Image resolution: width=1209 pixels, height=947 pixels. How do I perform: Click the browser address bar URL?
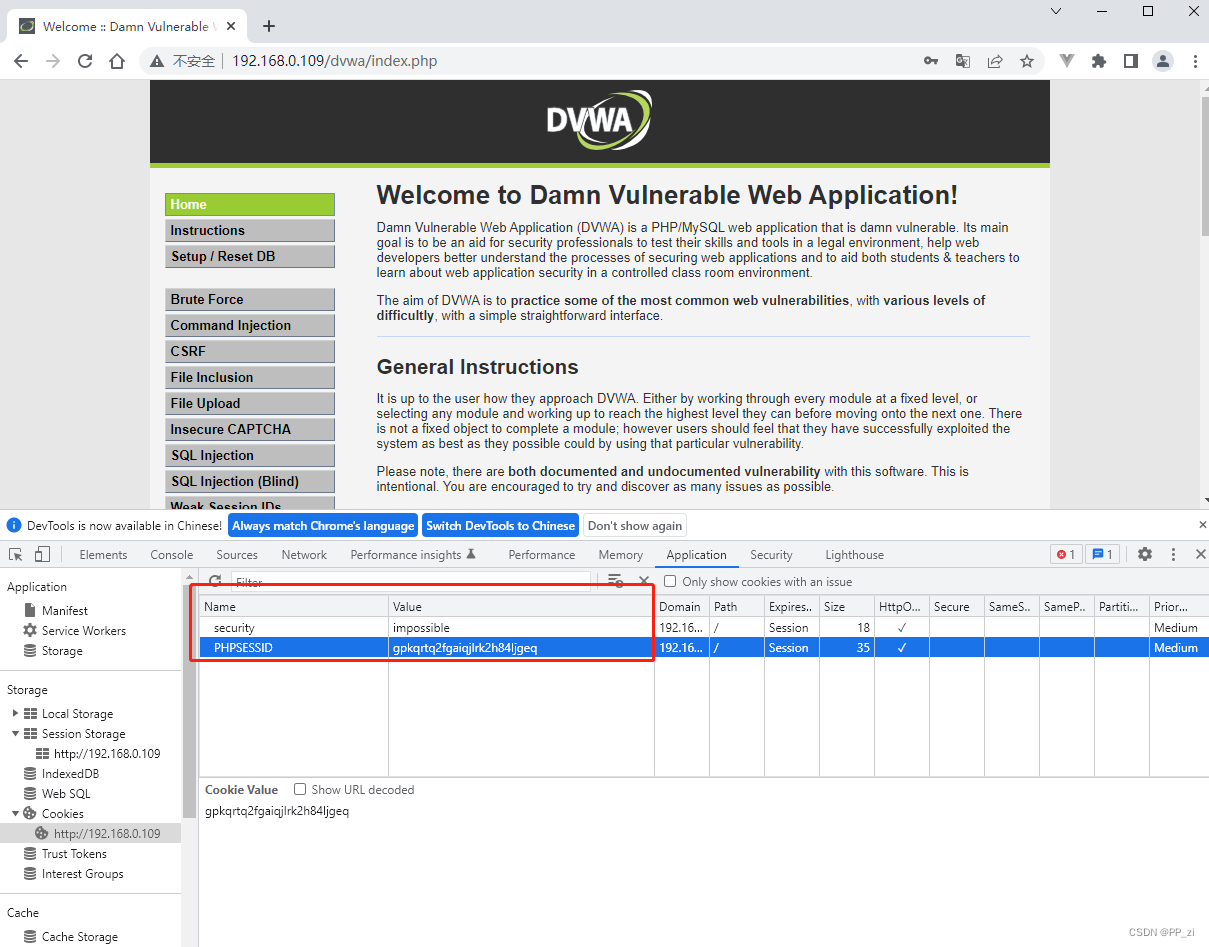[x=334, y=61]
